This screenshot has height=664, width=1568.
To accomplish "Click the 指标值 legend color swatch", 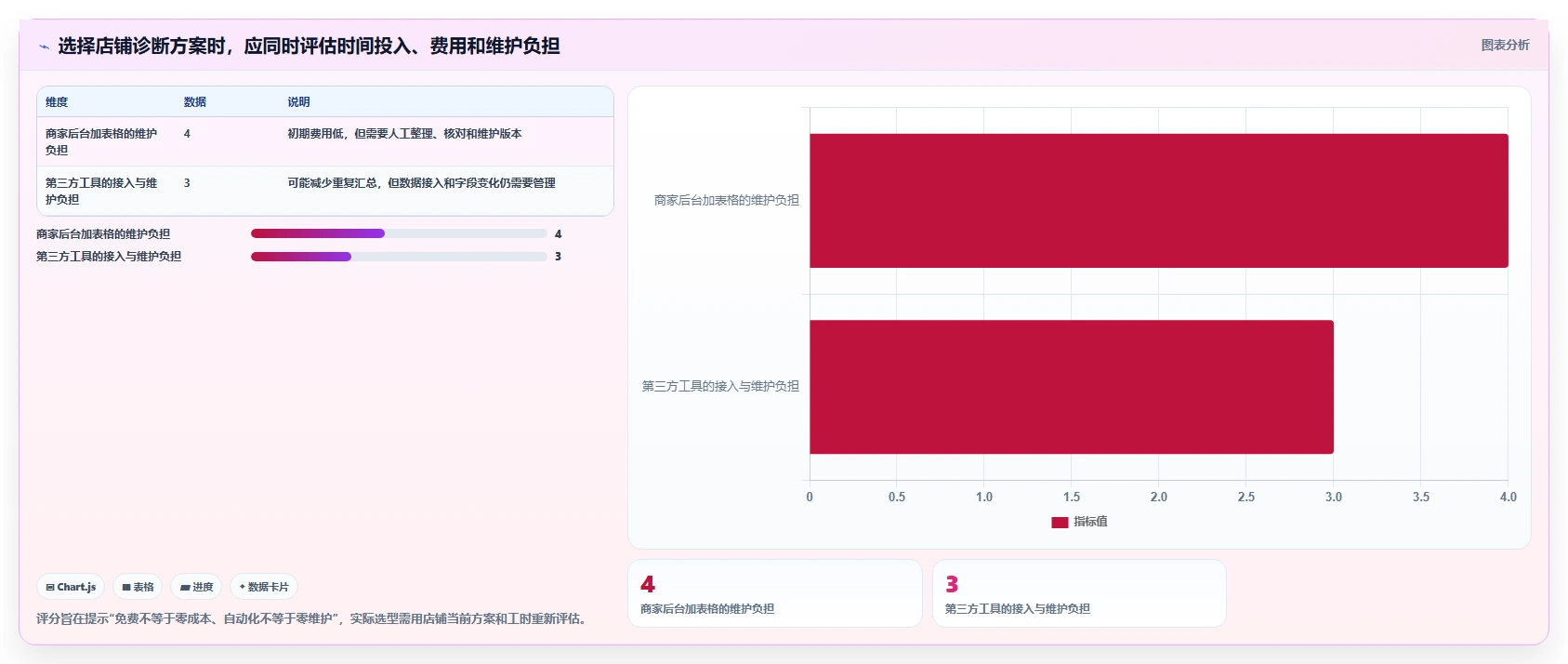I will click(1060, 523).
